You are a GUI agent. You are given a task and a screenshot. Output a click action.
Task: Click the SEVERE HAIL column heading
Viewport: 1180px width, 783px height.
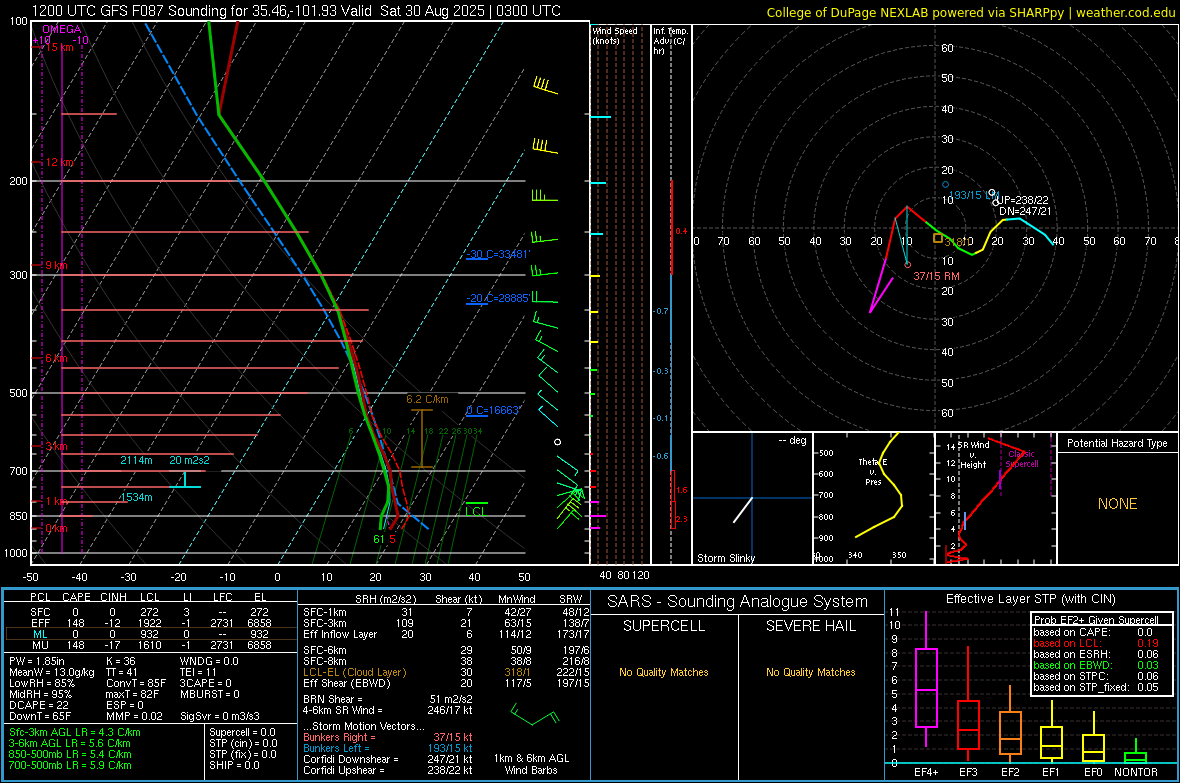pyautogui.click(x=810, y=626)
